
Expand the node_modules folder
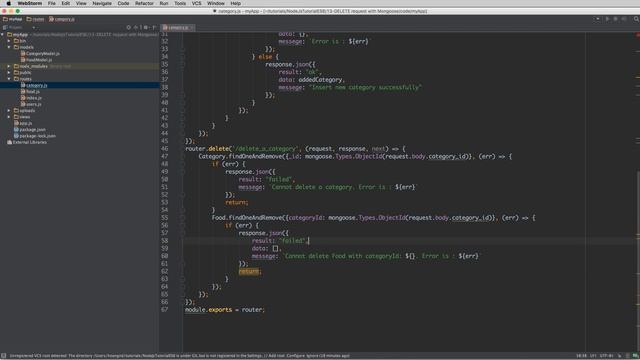(9, 66)
